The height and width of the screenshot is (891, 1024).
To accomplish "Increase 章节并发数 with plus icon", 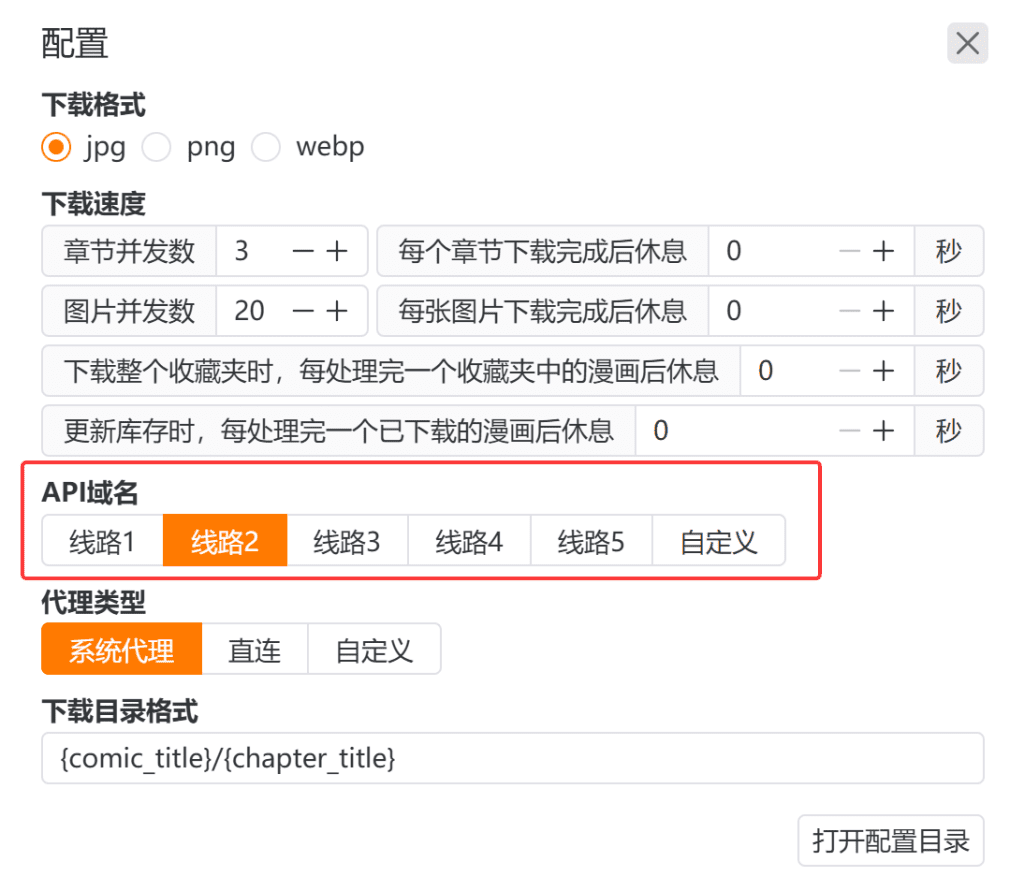I will point(337,251).
